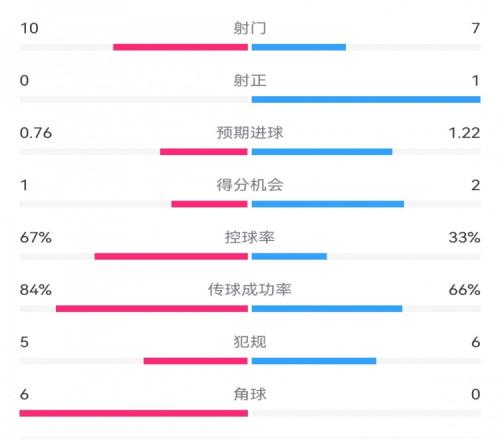Screen dimensions: 500x440
Task: Click the pink corner kicks bar
Action: pos(134,413)
